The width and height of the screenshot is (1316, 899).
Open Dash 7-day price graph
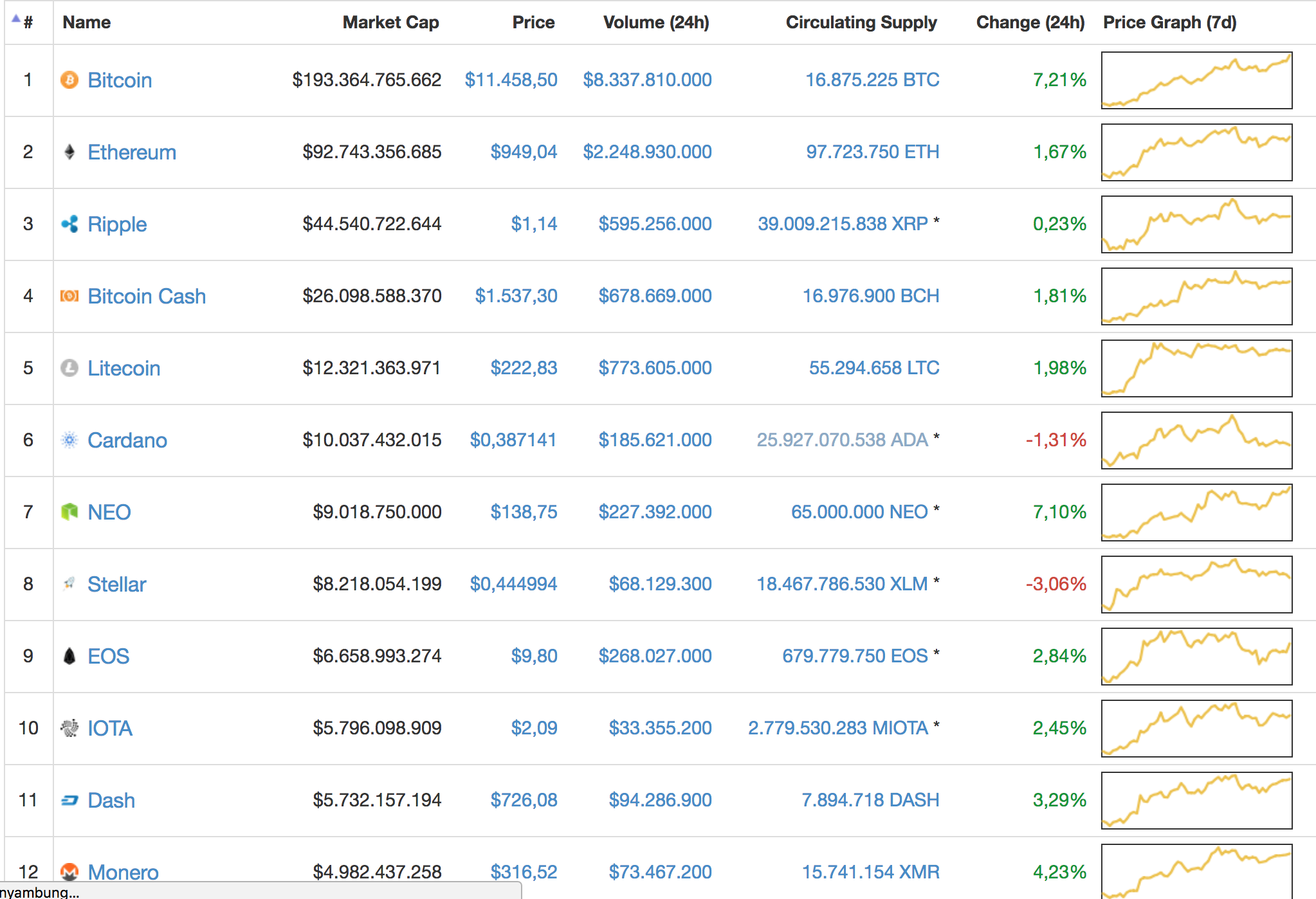pos(1197,801)
